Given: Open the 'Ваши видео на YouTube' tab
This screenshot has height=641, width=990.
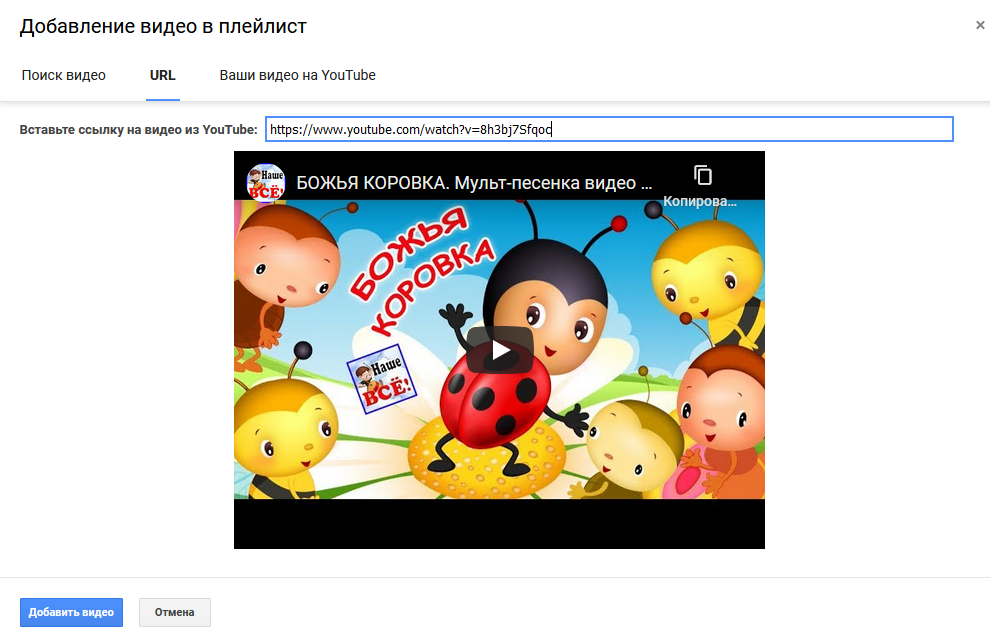Looking at the screenshot, I should (297, 75).
